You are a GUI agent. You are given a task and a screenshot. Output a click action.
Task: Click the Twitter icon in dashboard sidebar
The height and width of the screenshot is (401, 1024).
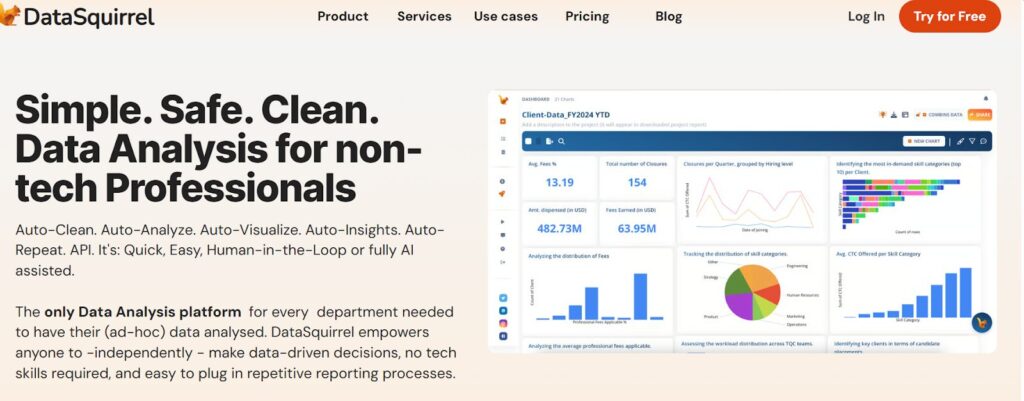(x=502, y=297)
